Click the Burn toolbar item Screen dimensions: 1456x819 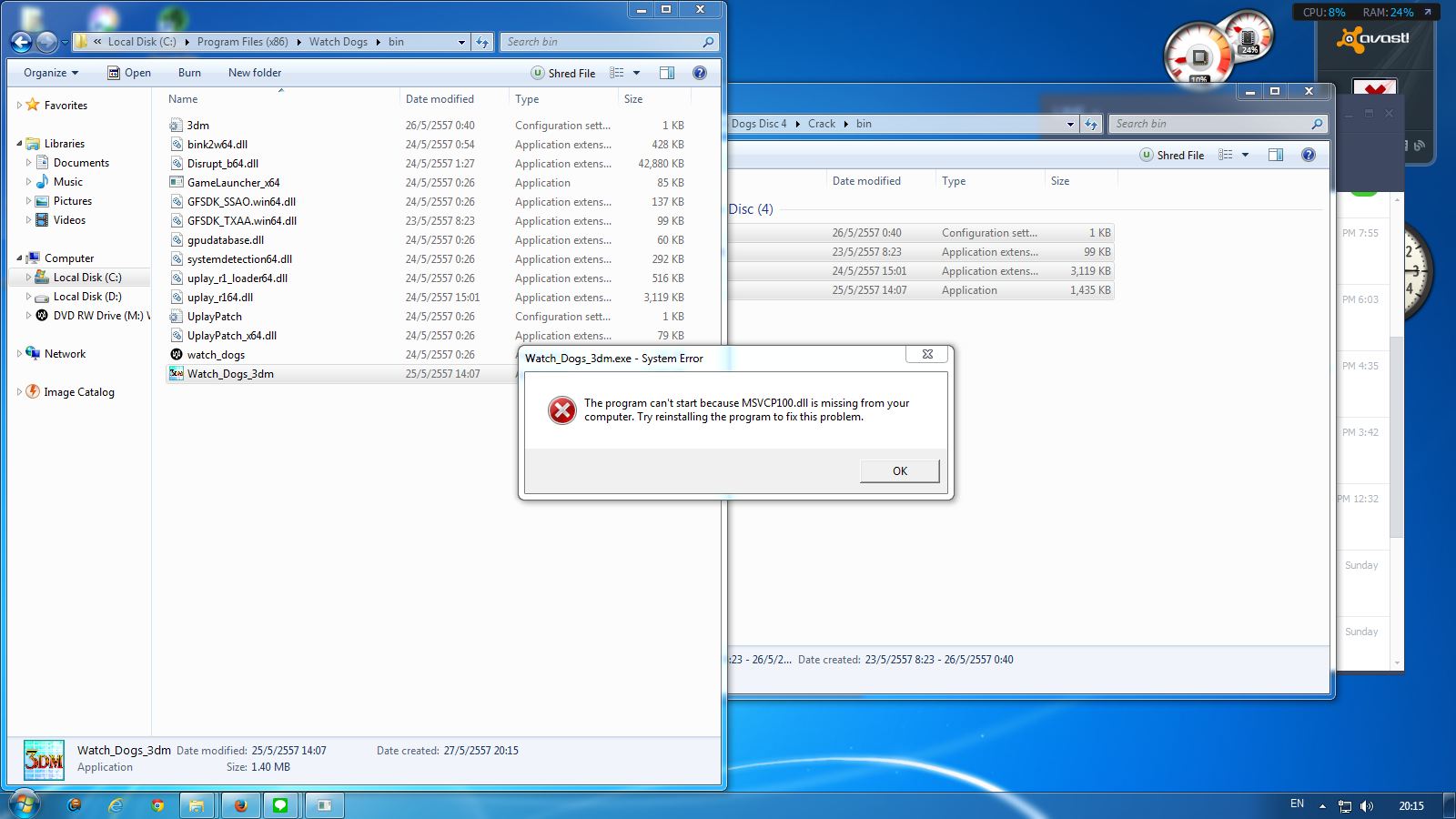click(x=189, y=73)
